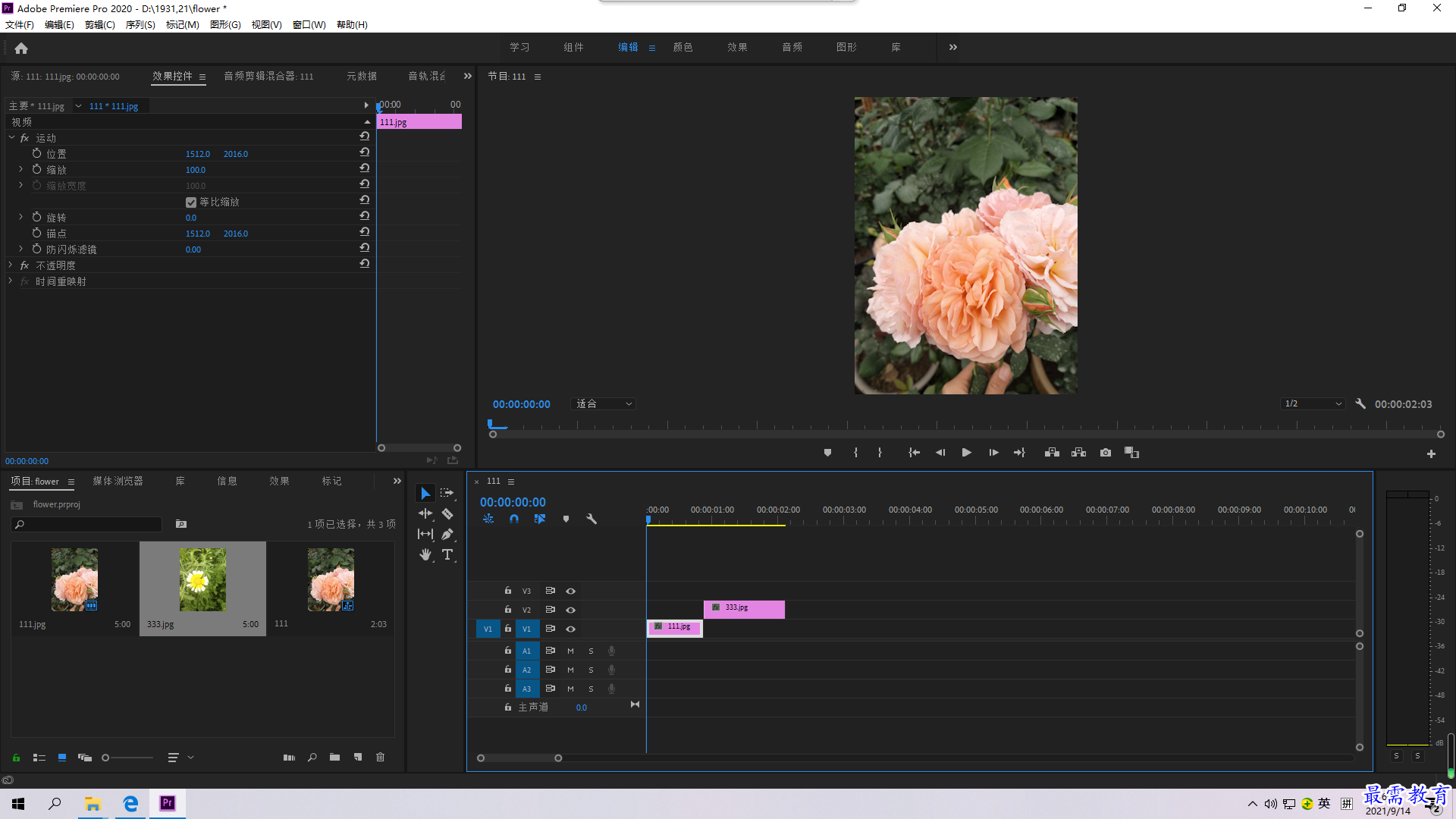Click the Lift button
Viewport: 1456px width, 819px height.
pyautogui.click(x=1052, y=453)
